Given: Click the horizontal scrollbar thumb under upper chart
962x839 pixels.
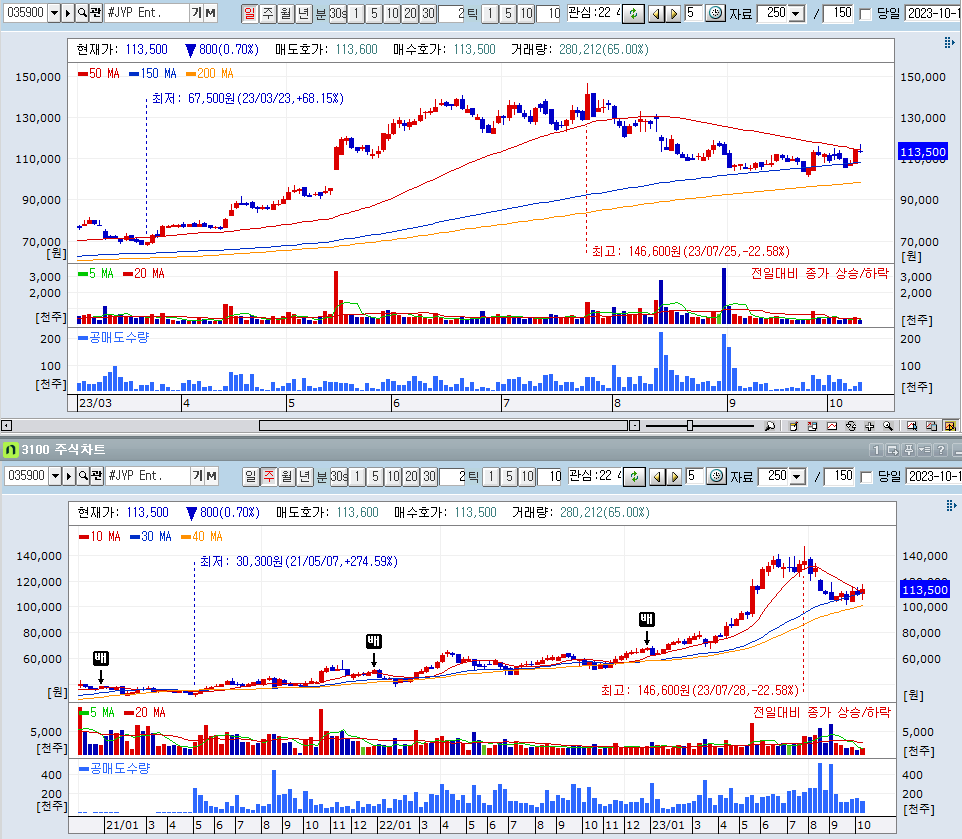Looking at the screenshot, I should click(444, 426).
